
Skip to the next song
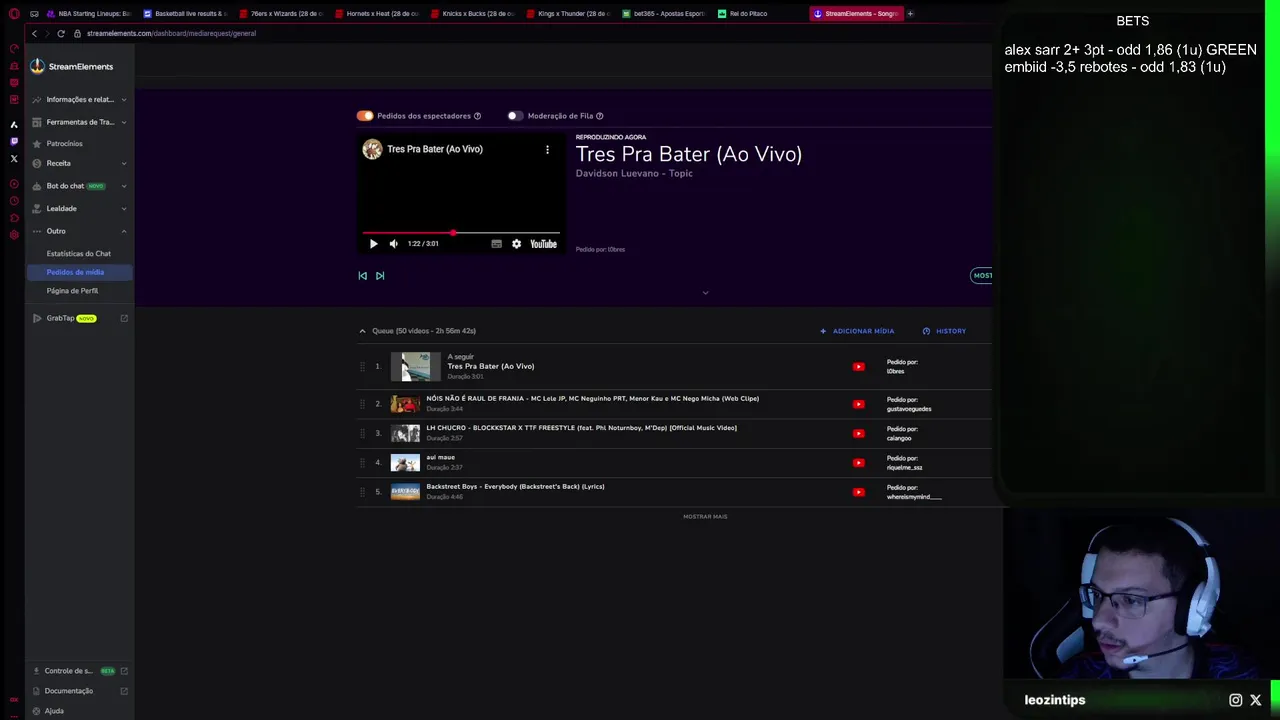tap(380, 276)
